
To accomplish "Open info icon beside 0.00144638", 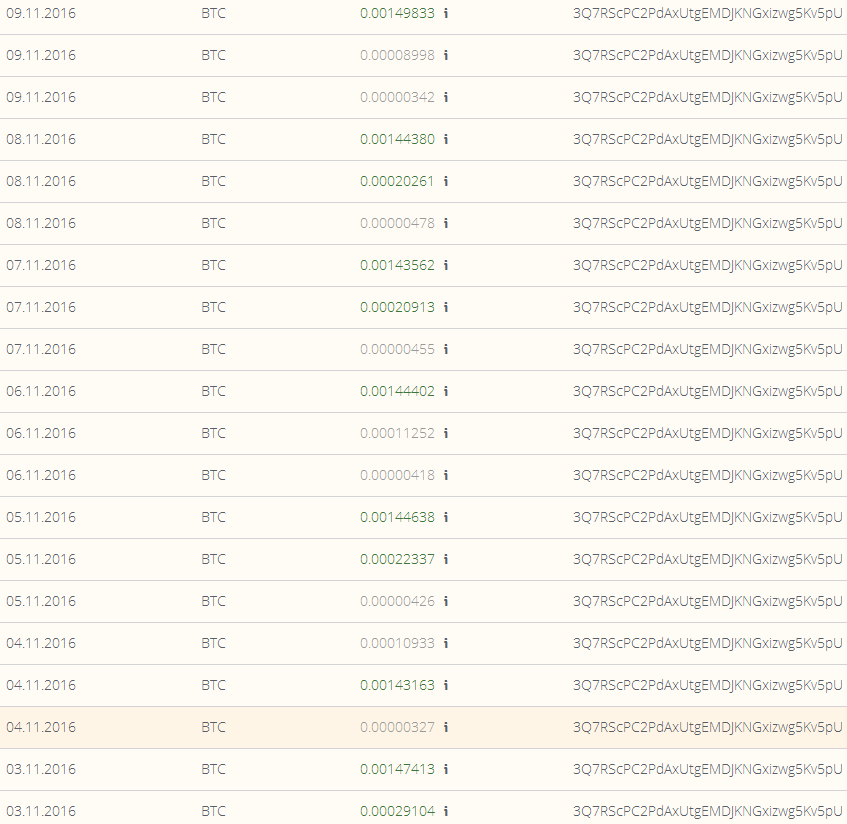I will point(446,518).
